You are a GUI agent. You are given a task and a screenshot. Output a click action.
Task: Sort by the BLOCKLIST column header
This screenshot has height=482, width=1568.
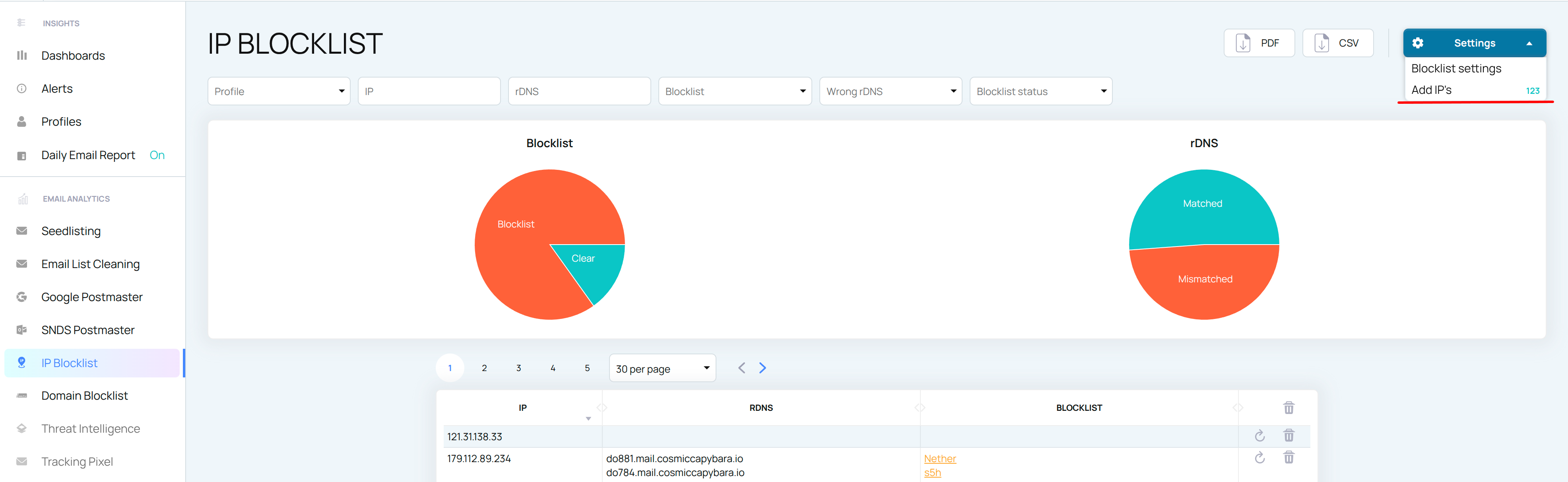click(1079, 408)
